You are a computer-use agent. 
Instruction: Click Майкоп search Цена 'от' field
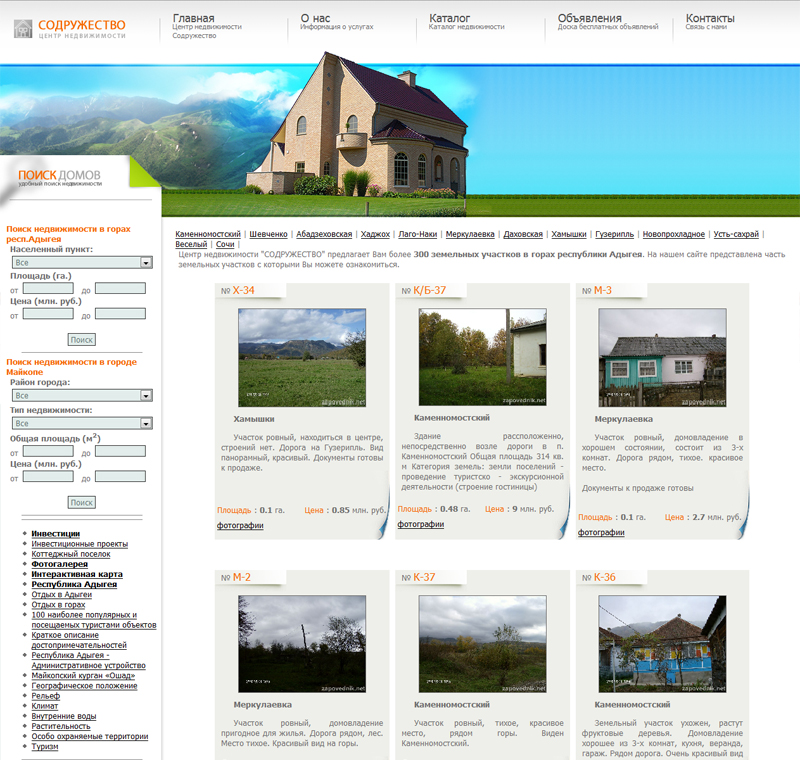pyautogui.click(x=48, y=476)
